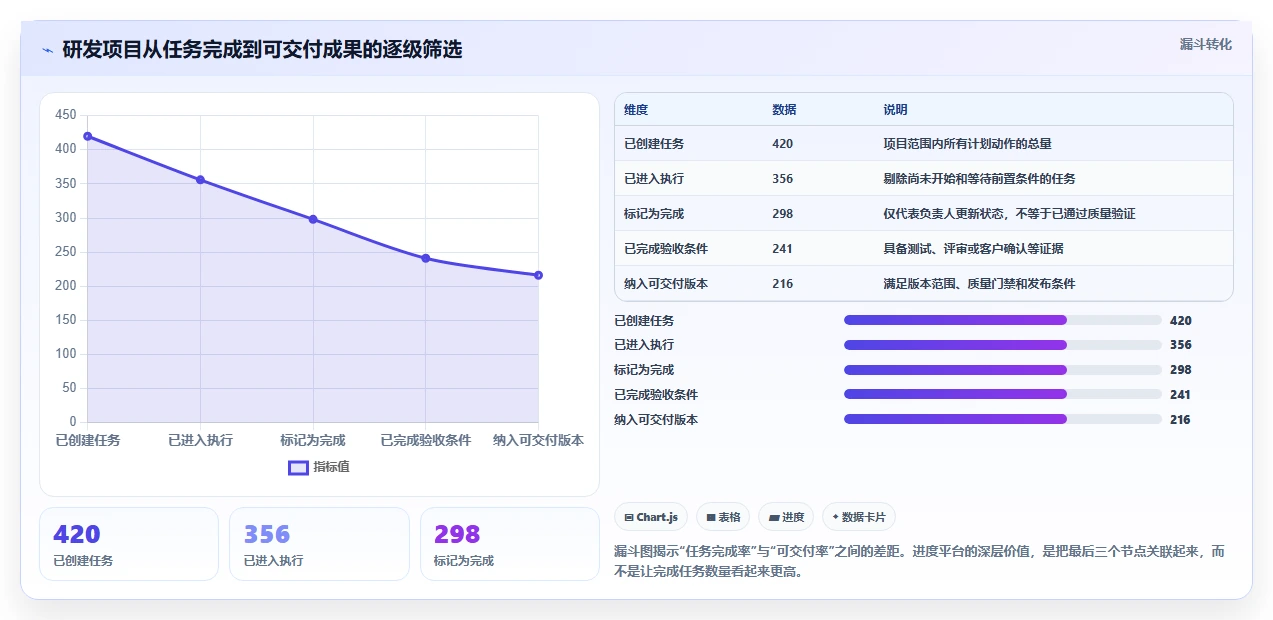This screenshot has height=620, width=1273.
Task: Open the 298 标记为完成 summary card
Action: click(x=510, y=544)
